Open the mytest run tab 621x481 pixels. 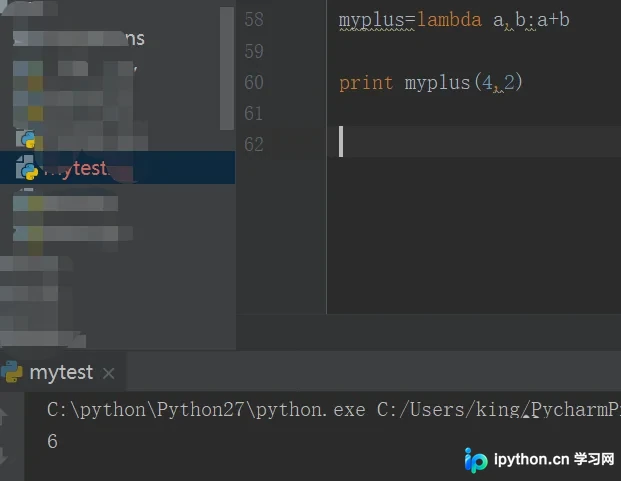pos(61,373)
